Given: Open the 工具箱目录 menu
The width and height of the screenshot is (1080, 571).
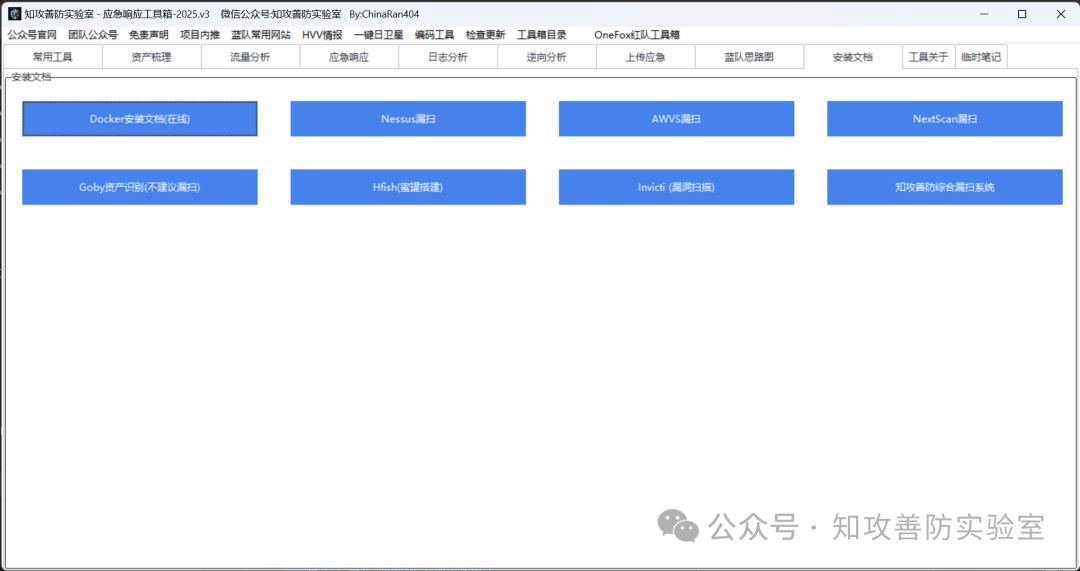Looking at the screenshot, I should pyautogui.click(x=542, y=35).
